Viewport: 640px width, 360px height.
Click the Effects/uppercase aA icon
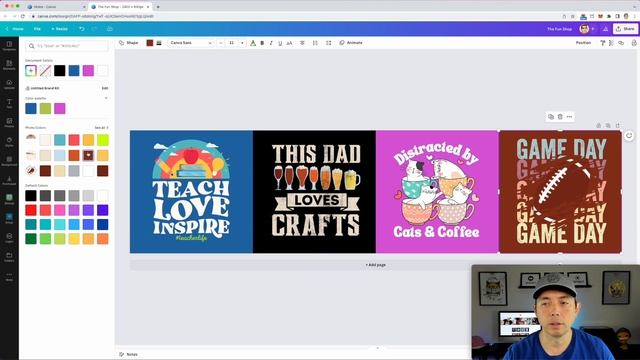coord(289,43)
